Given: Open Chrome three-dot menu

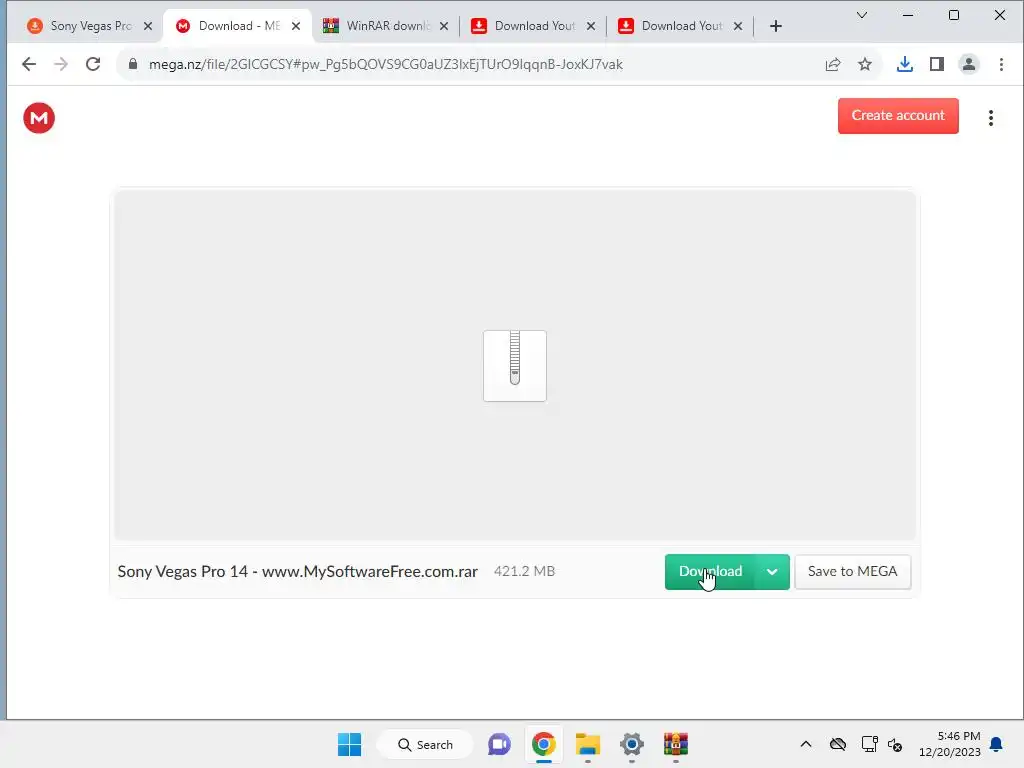Looking at the screenshot, I should pyautogui.click(x=1001, y=64).
